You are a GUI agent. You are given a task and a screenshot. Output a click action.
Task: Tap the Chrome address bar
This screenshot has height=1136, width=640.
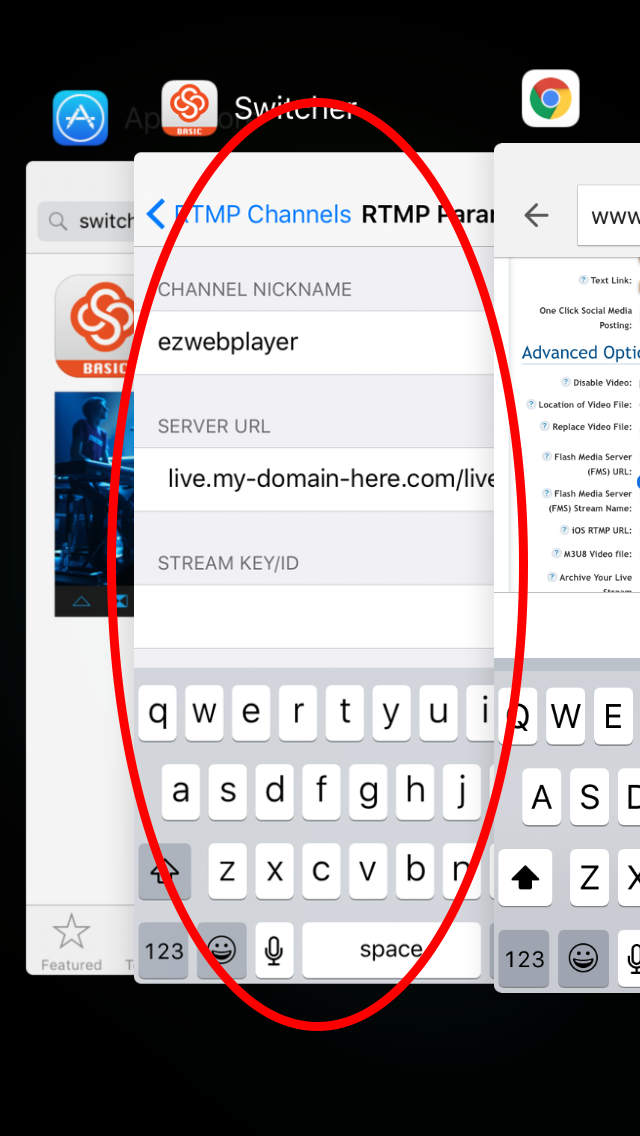tap(609, 216)
